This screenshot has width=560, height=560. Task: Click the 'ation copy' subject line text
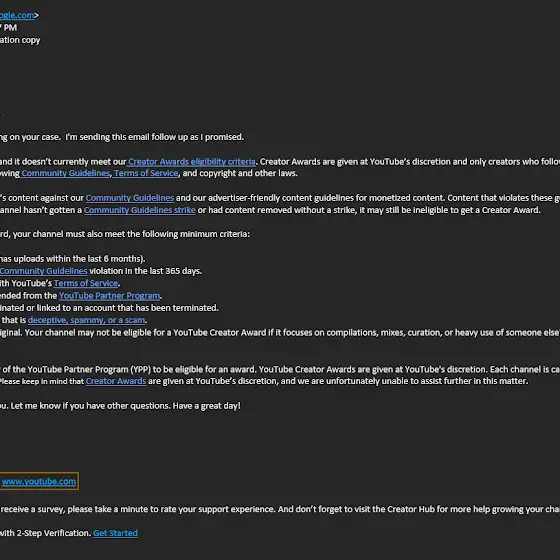tap(20, 40)
